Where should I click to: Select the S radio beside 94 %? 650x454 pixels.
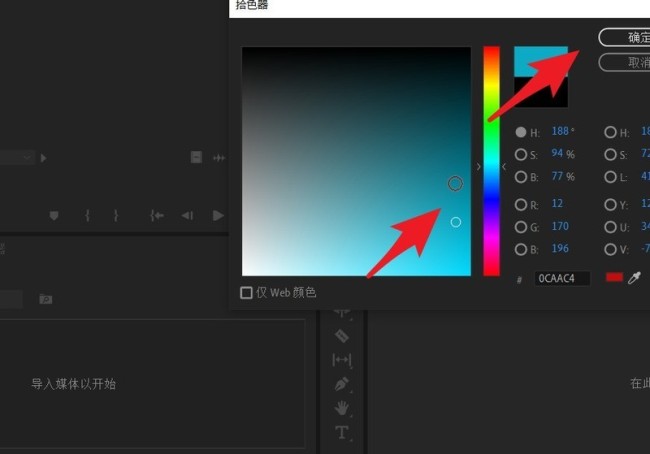pos(521,155)
